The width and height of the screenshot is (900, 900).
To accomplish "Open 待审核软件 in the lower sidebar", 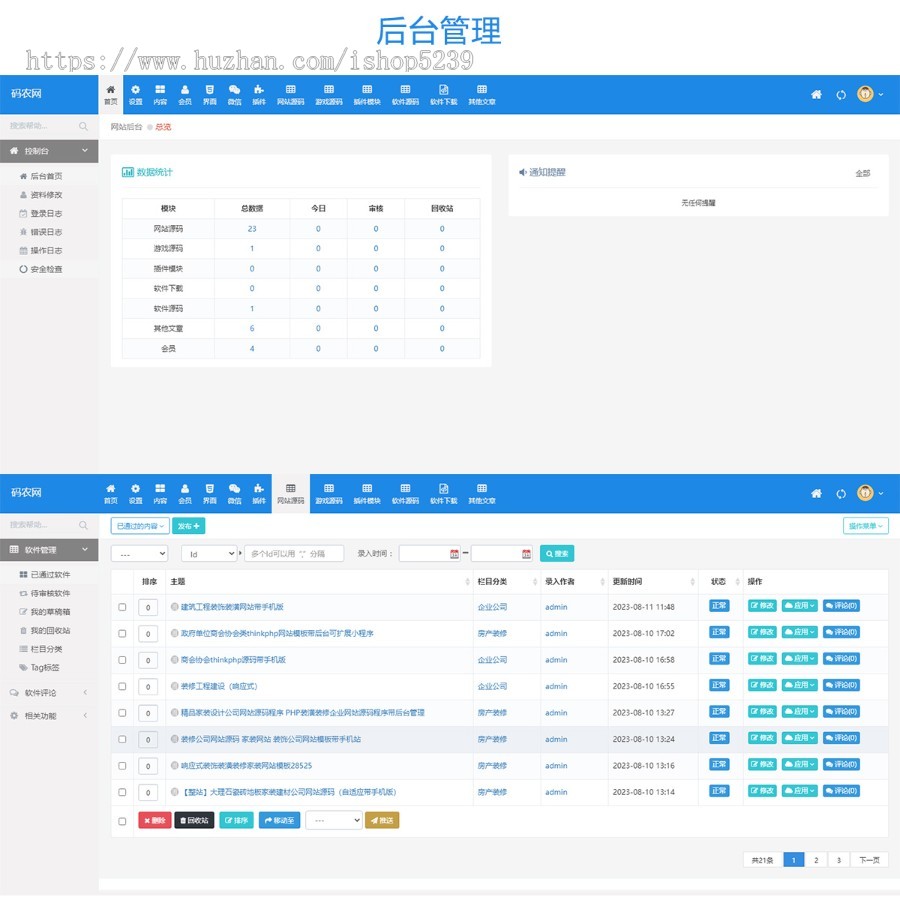I will [x=45, y=593].
